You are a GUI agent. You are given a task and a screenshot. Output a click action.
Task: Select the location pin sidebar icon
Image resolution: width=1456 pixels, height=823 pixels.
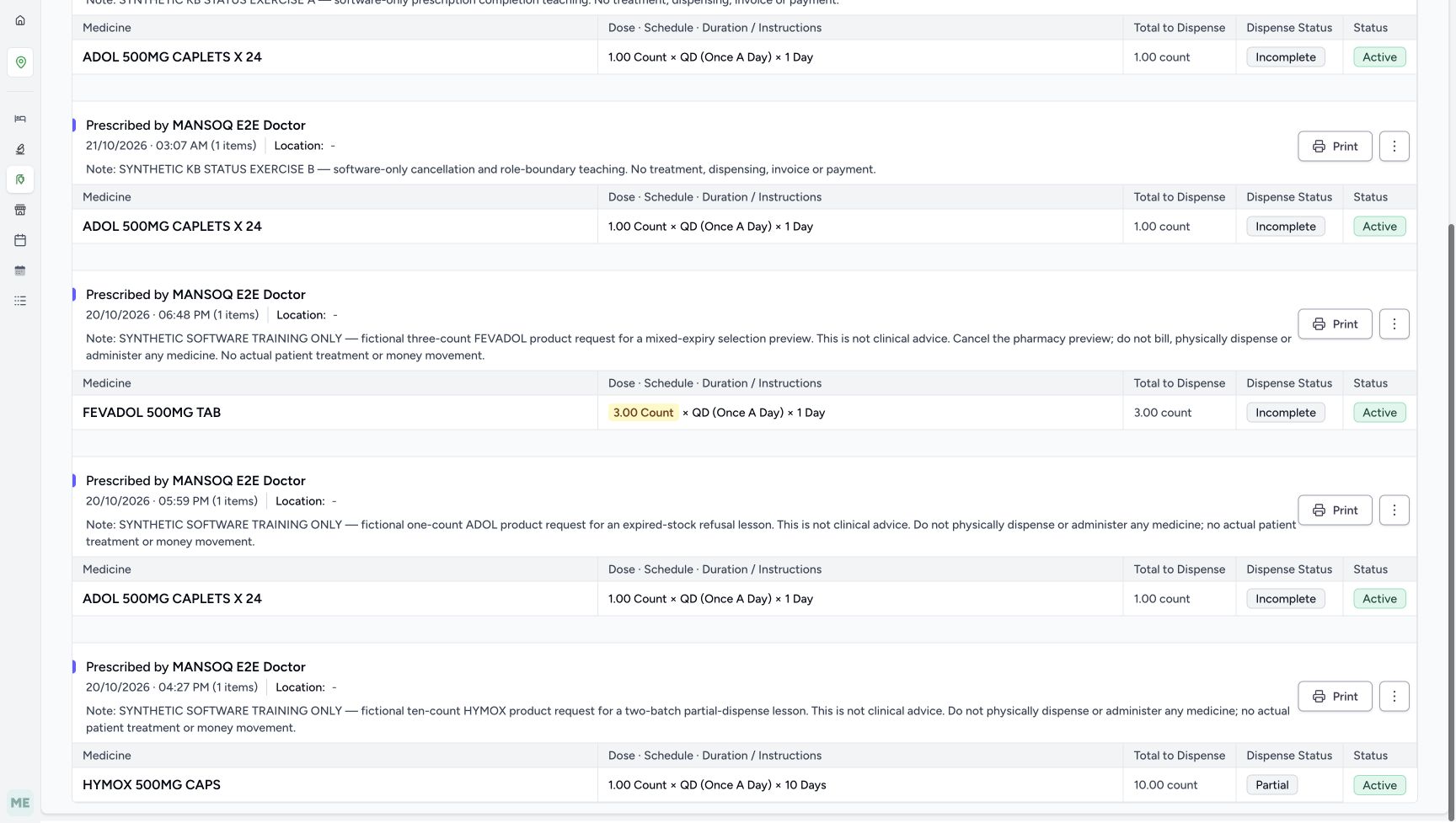tap(20, 62)
